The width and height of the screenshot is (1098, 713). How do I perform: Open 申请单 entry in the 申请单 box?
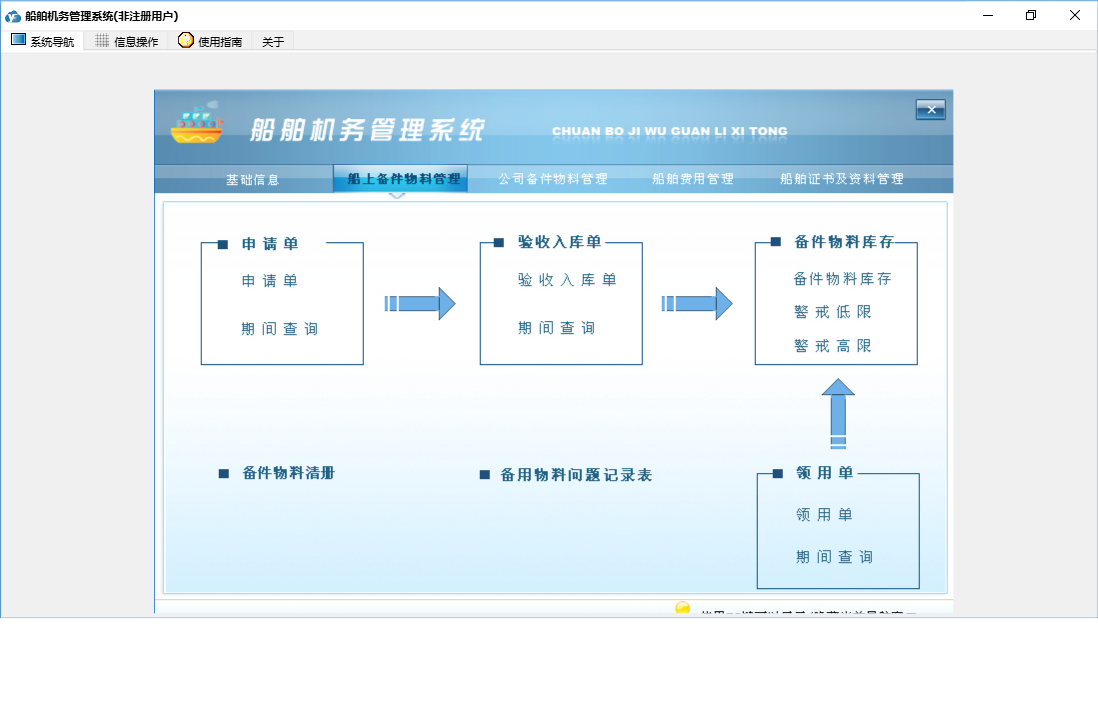(270, 281)
